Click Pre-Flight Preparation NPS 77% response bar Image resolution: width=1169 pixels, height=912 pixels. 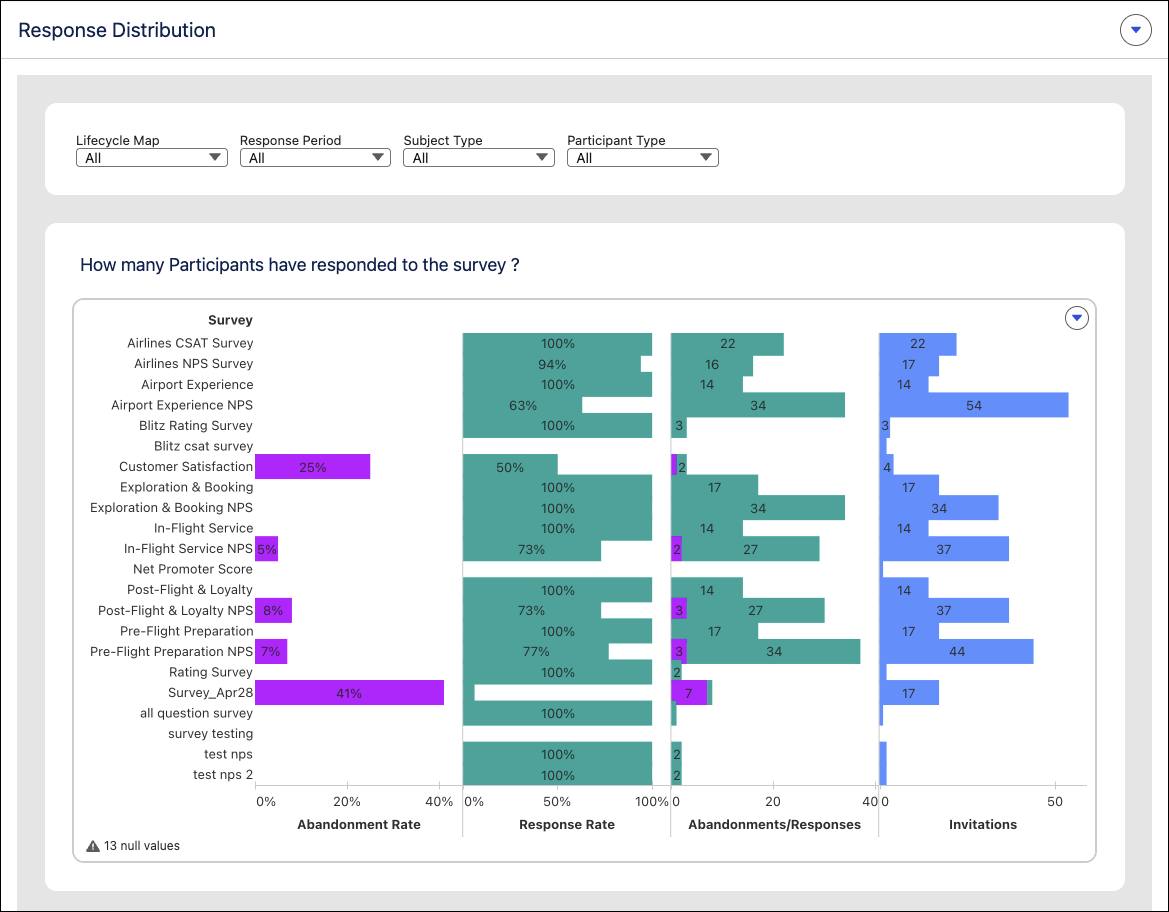(x=536, y=652)
